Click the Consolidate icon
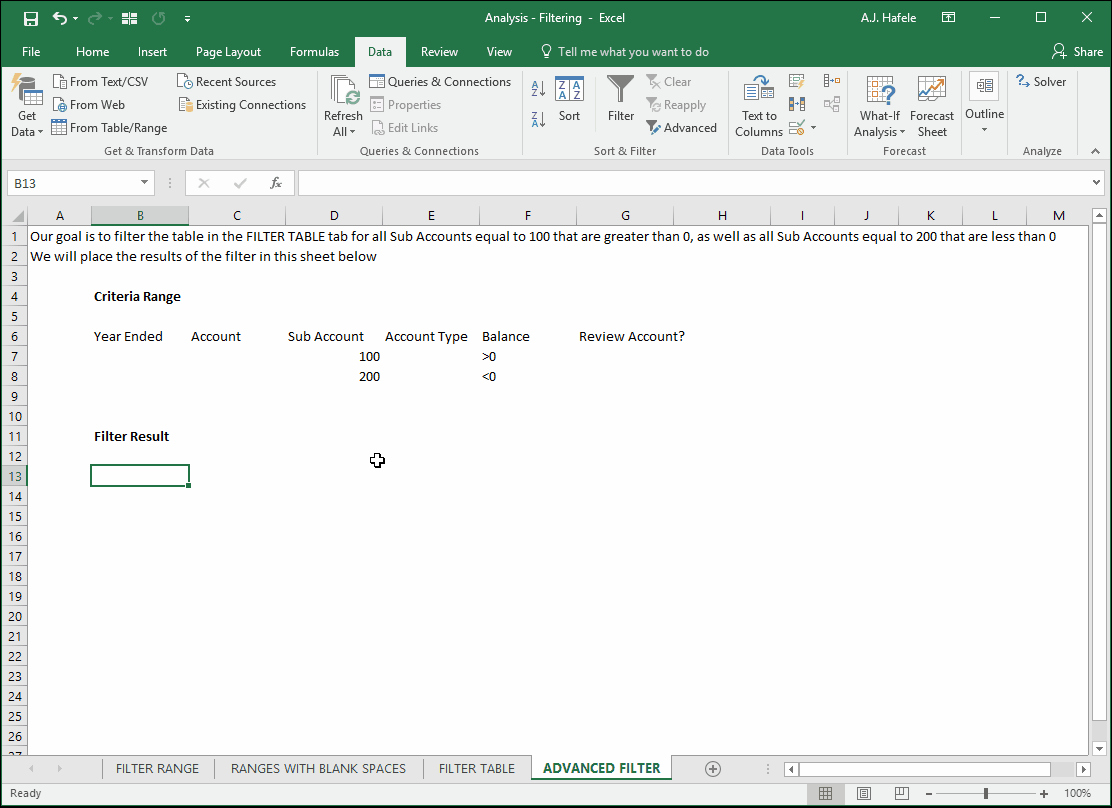This screenshot has width=1112, height=808. [832, 81]
